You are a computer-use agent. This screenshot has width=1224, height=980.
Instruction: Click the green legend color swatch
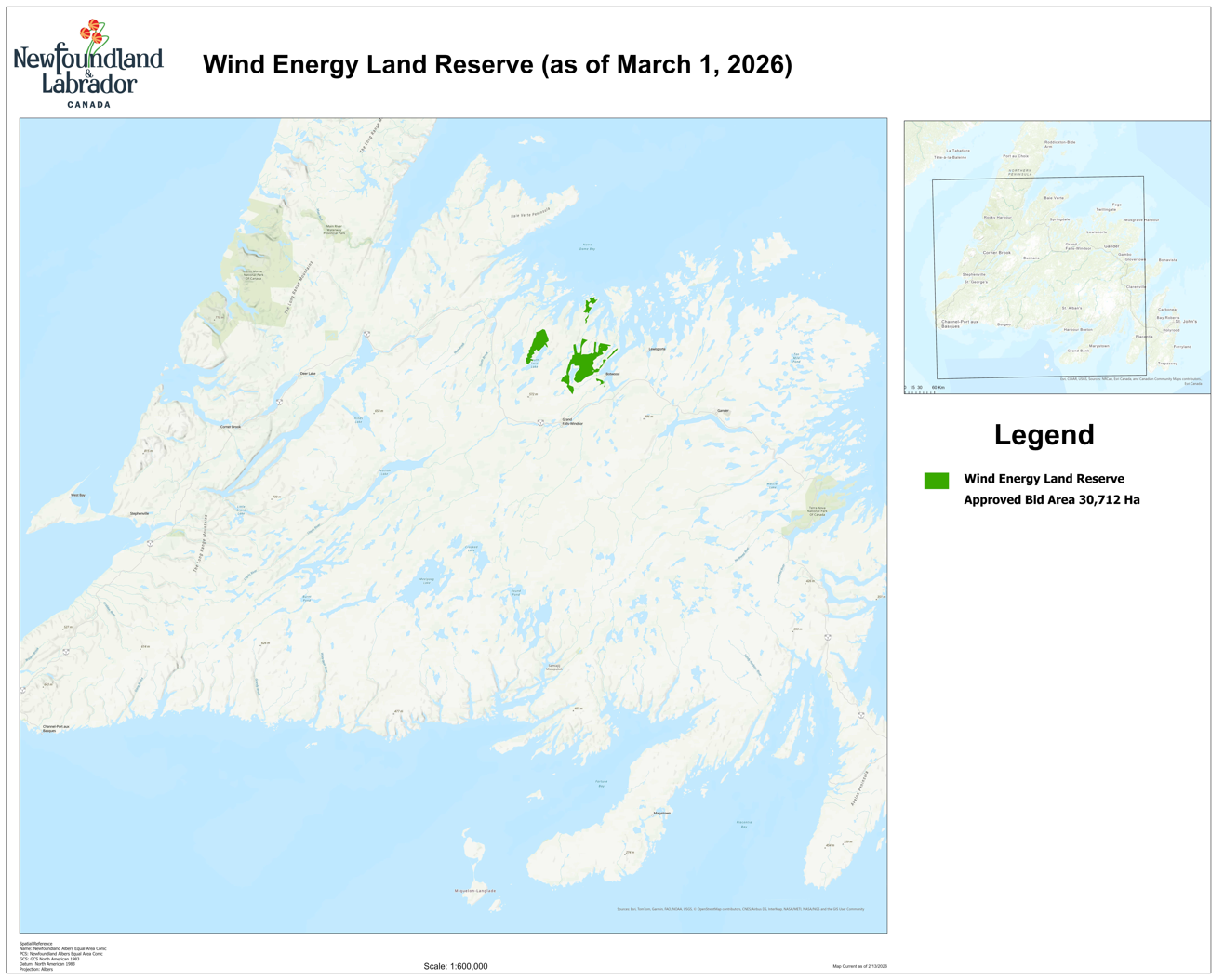click(936, 481)
